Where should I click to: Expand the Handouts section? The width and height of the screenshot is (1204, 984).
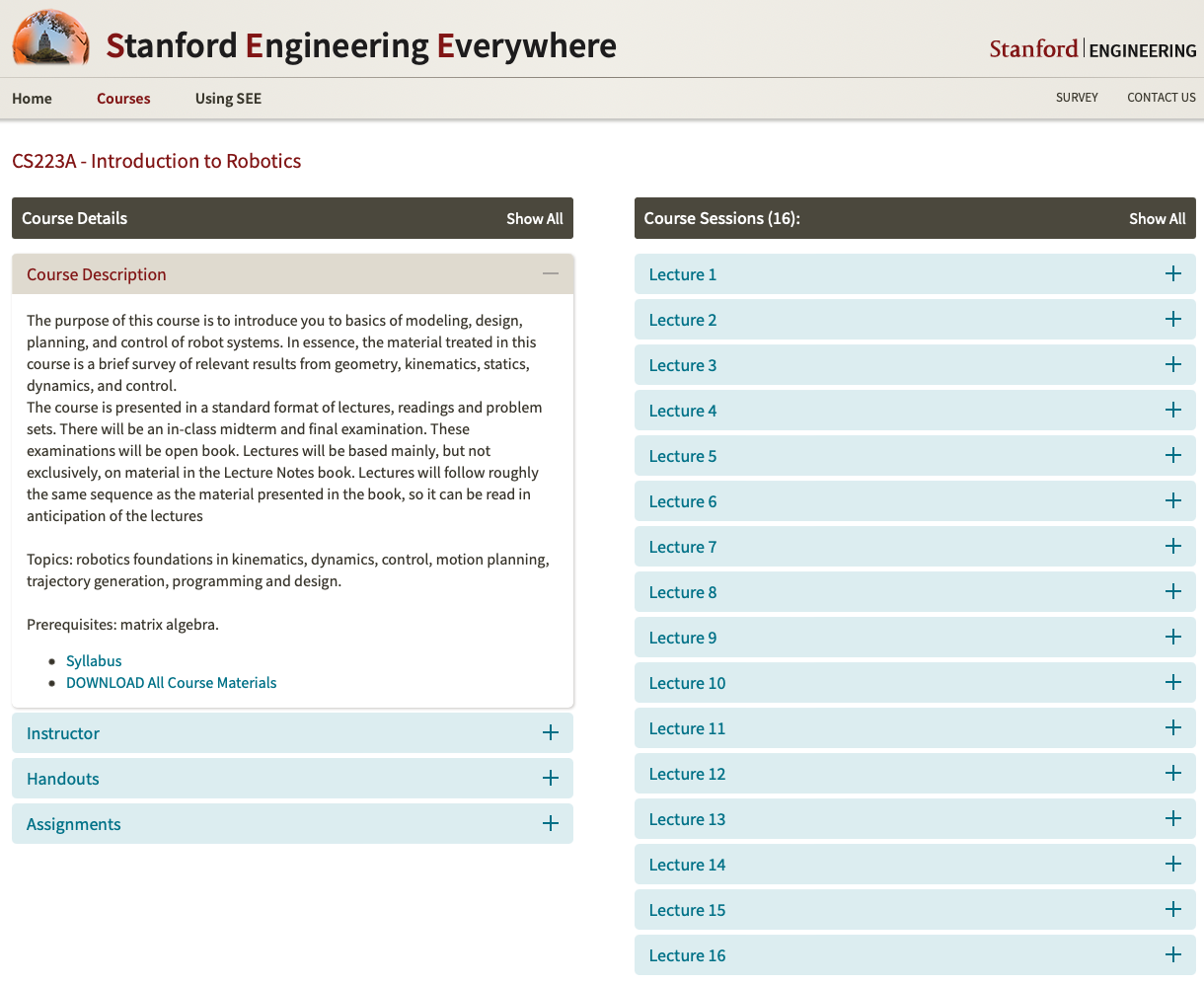[292, 779]
